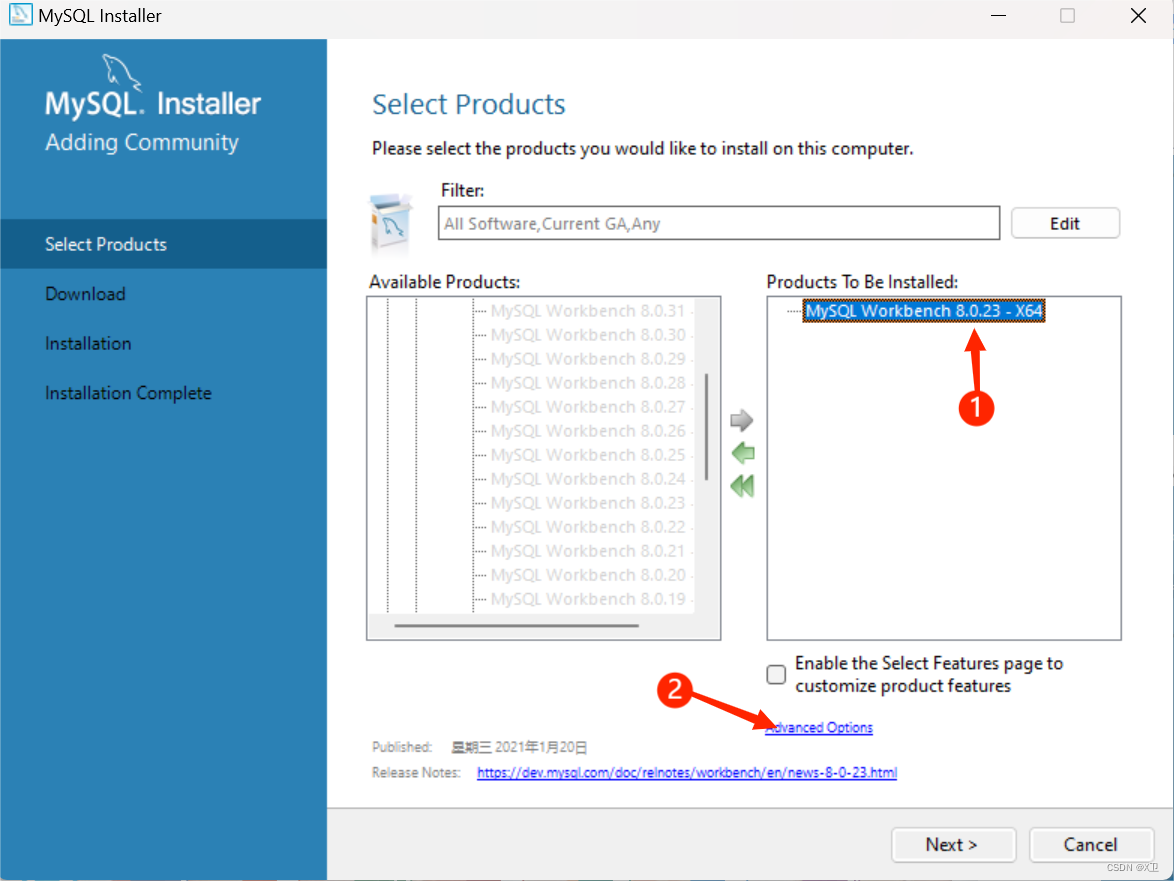Click the Cancel button
The height and width of the screenshot is (881, 1174).
[1090, 844]
